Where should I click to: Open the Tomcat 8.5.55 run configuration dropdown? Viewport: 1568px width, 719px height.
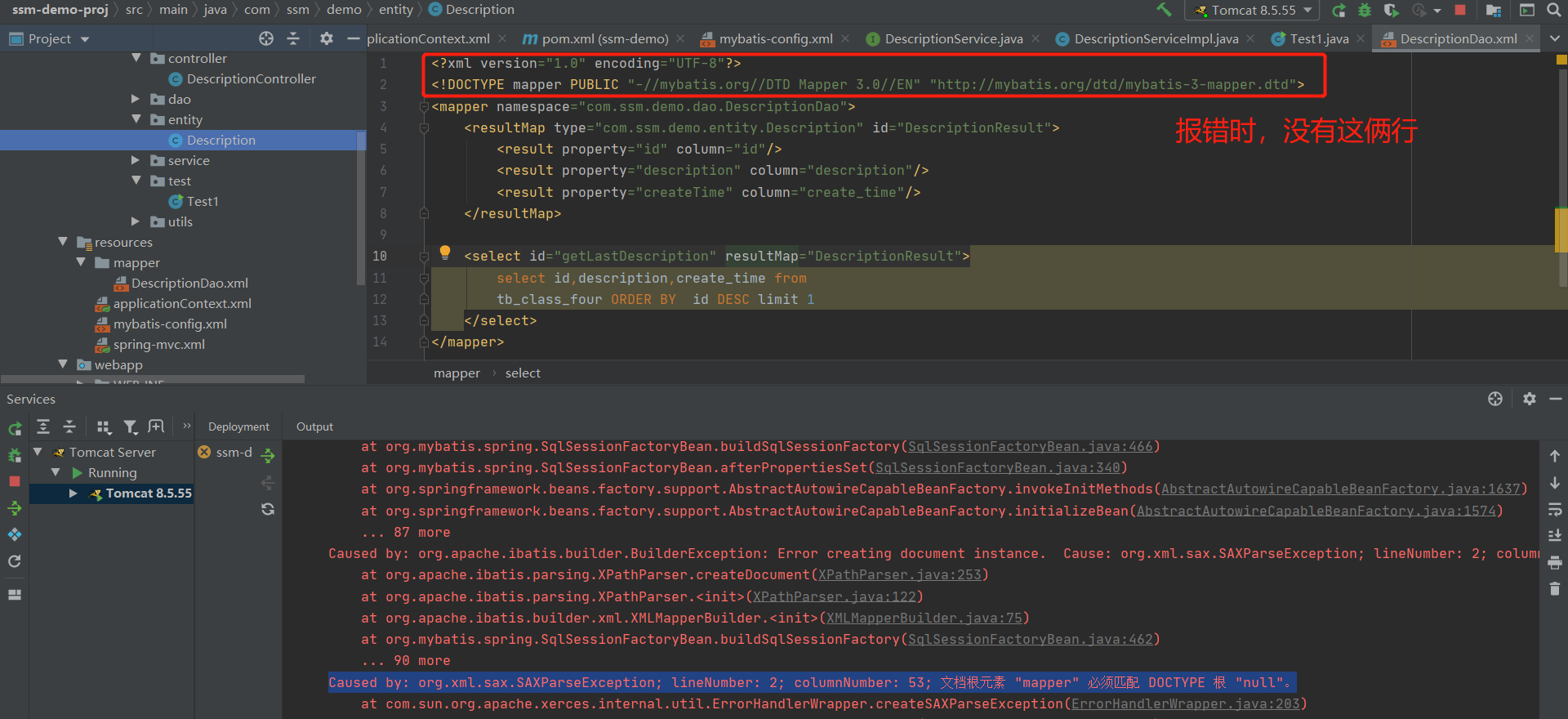[x=1252, y=10]
